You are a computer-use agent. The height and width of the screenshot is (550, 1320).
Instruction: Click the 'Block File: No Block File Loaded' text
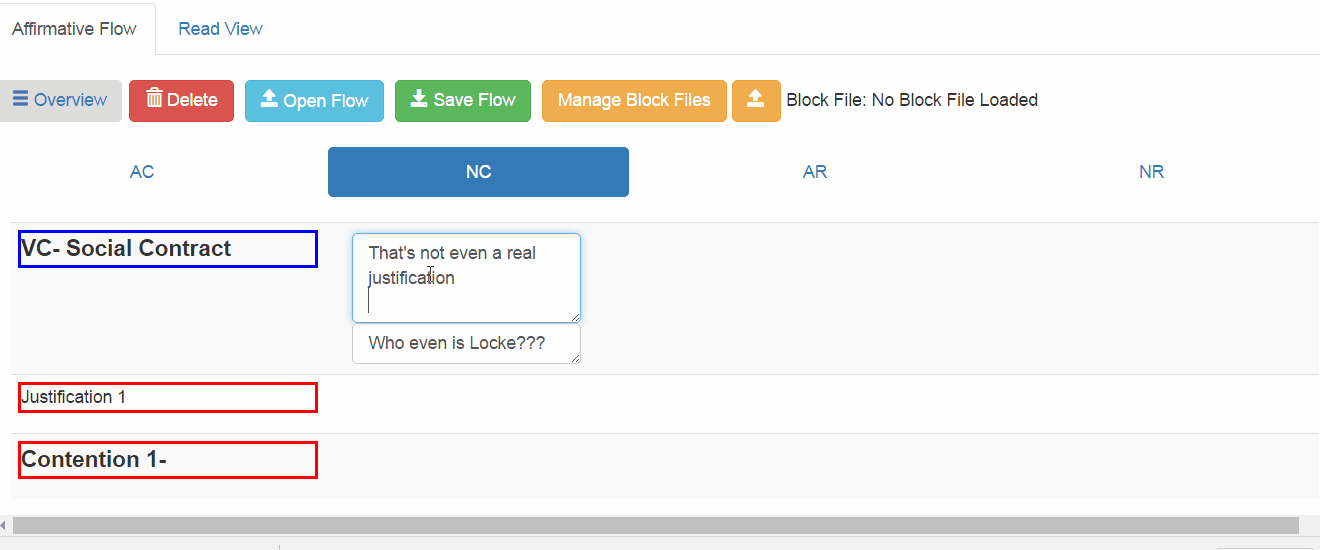pos(912,100)
